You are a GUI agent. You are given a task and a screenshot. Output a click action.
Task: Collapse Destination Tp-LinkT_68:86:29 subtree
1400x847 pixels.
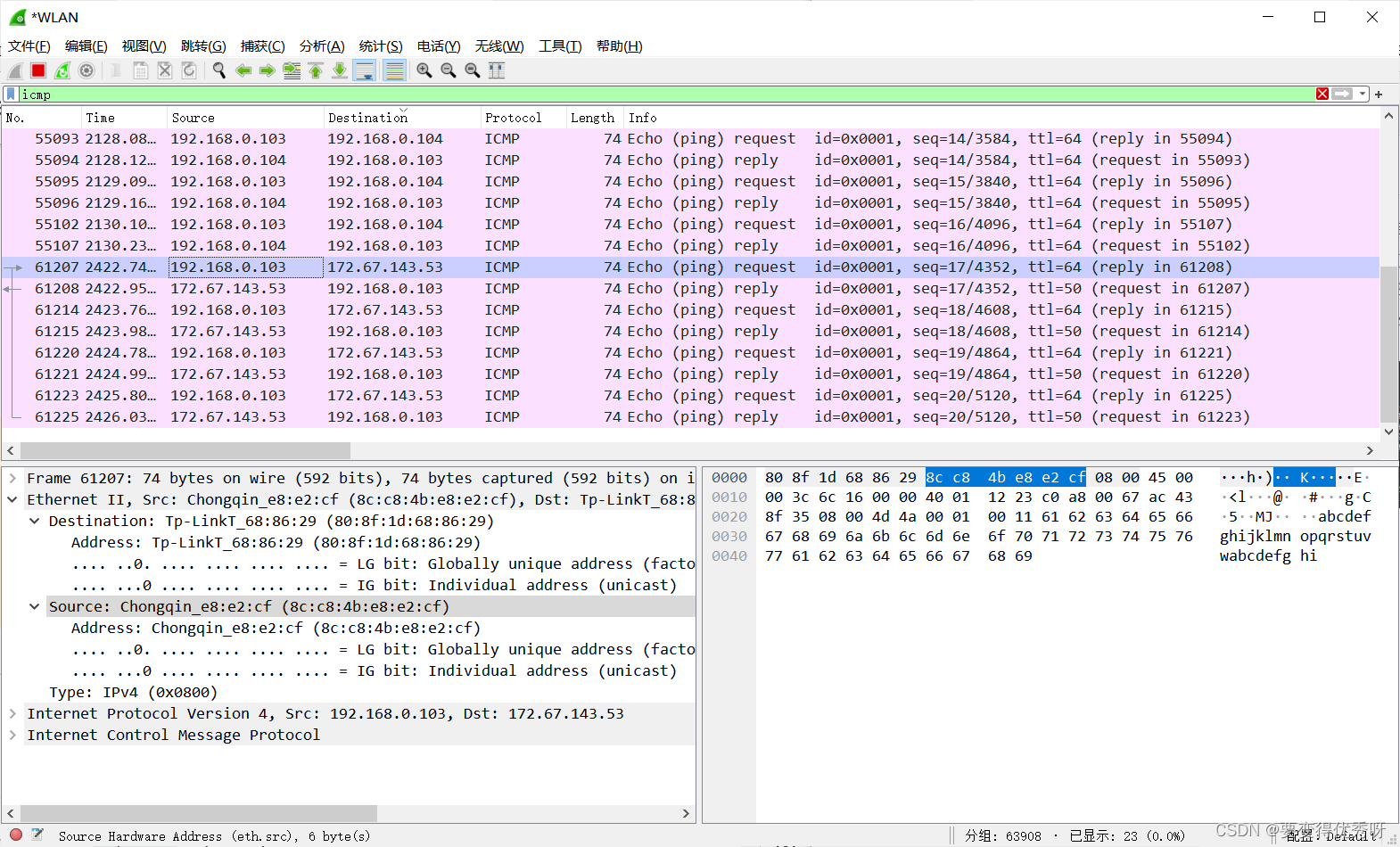click(34, 521)
